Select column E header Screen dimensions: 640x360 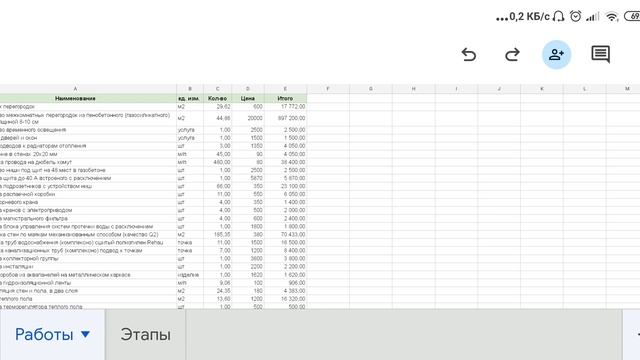click(285, 89)
